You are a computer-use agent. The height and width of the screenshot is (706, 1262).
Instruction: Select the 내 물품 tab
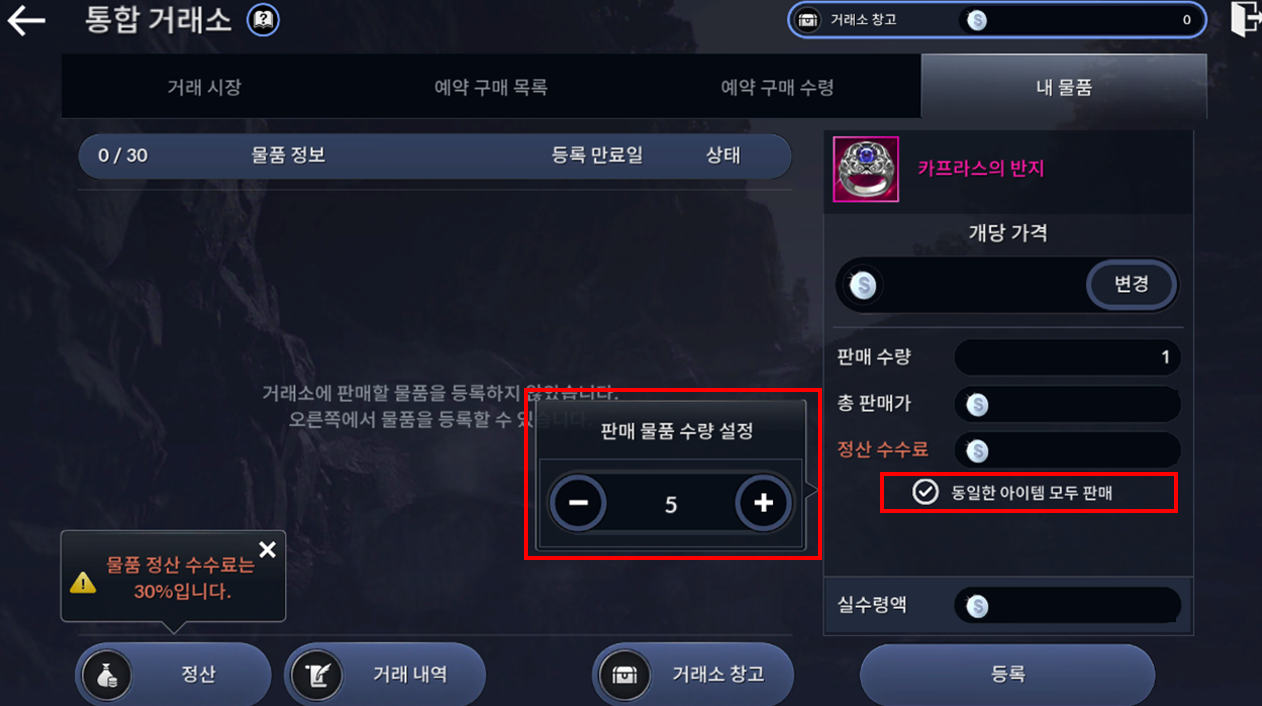(x=1064, y=87)
